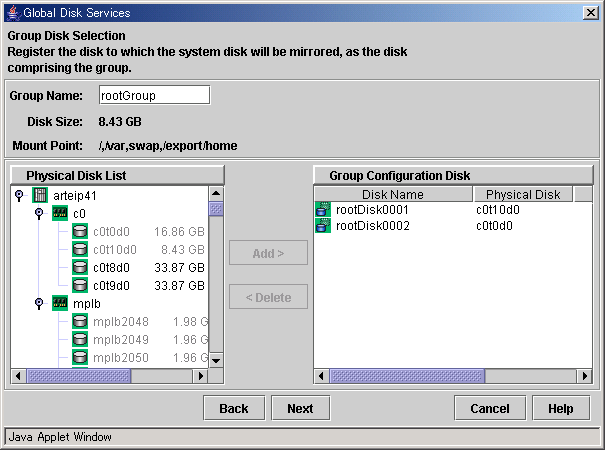The width and height of the screenshot is (605, 450).
Task: Click the c0t10d0 cell in group table
Action: tap(498, 210)
